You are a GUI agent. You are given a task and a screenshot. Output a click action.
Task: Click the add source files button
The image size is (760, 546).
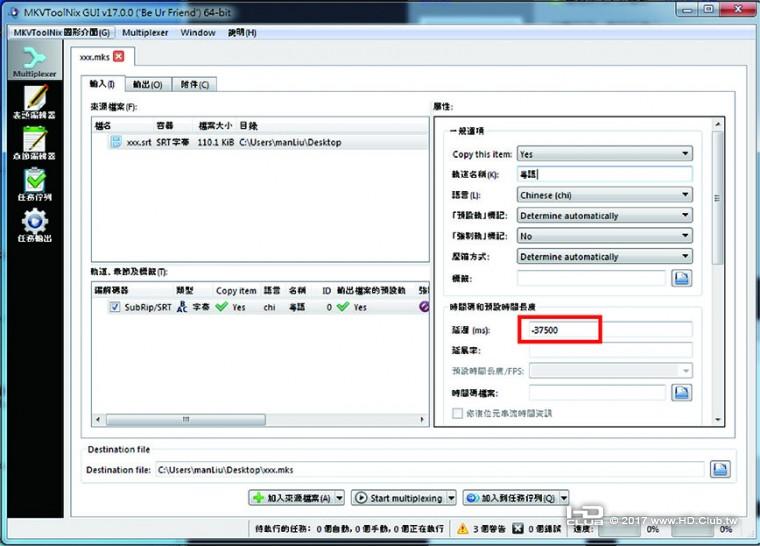(292, 498)
